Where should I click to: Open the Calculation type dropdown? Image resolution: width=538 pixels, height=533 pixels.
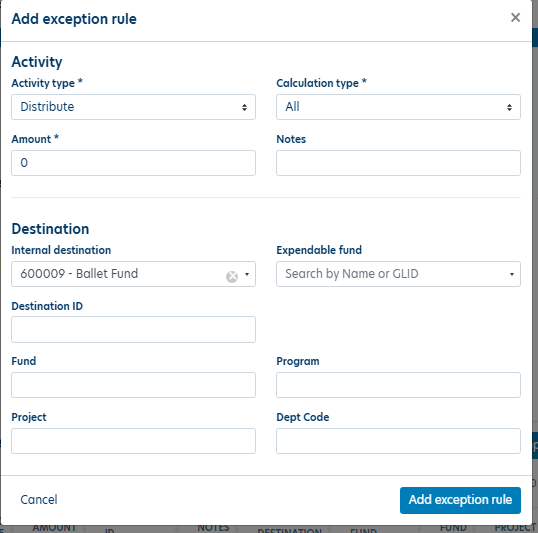[x=398, y=107]
